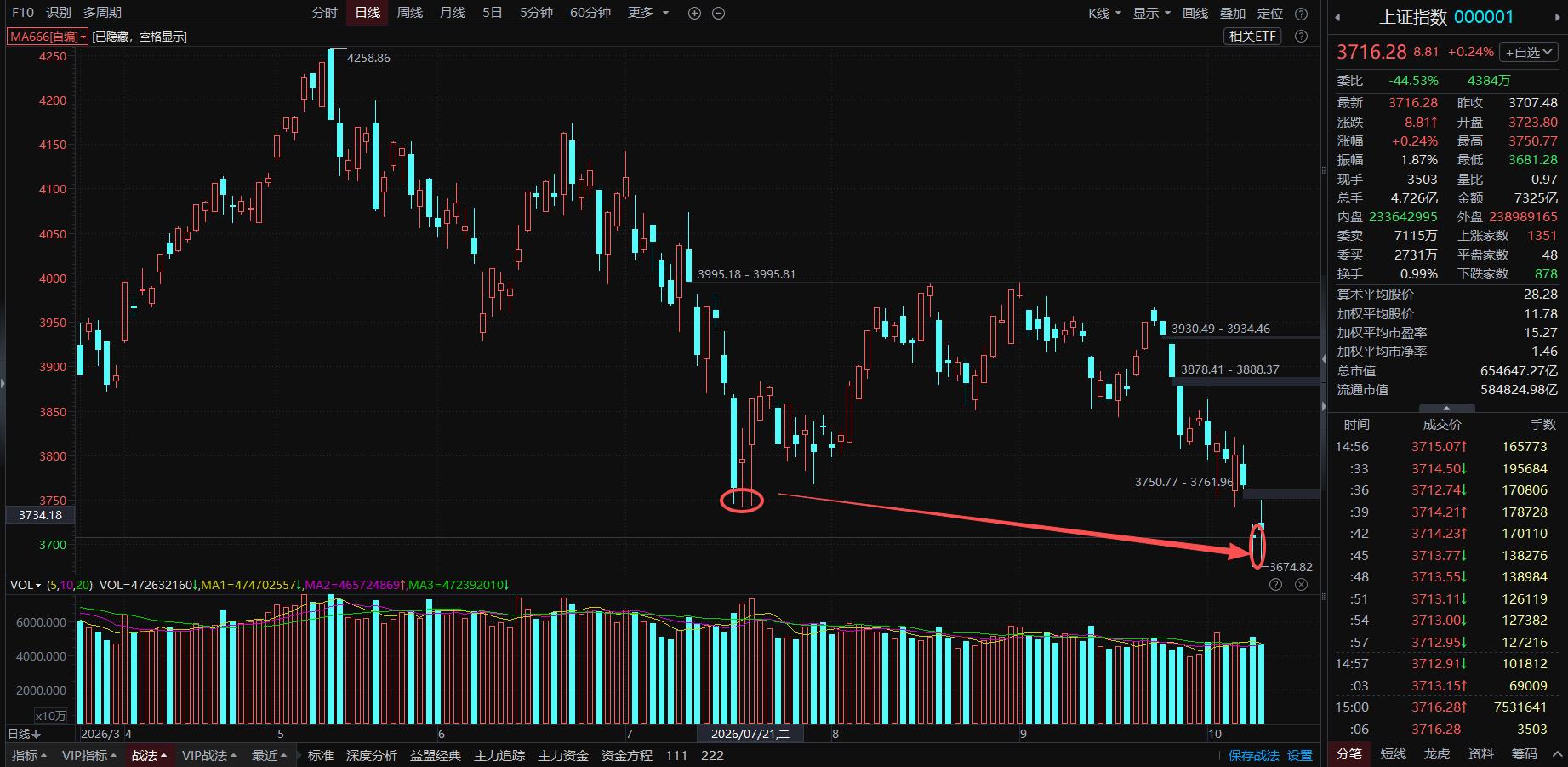The width and height of the screenshot is (1568, 767).
Task: Click 叠加 overlay button
Action: tap(1233, 13)
